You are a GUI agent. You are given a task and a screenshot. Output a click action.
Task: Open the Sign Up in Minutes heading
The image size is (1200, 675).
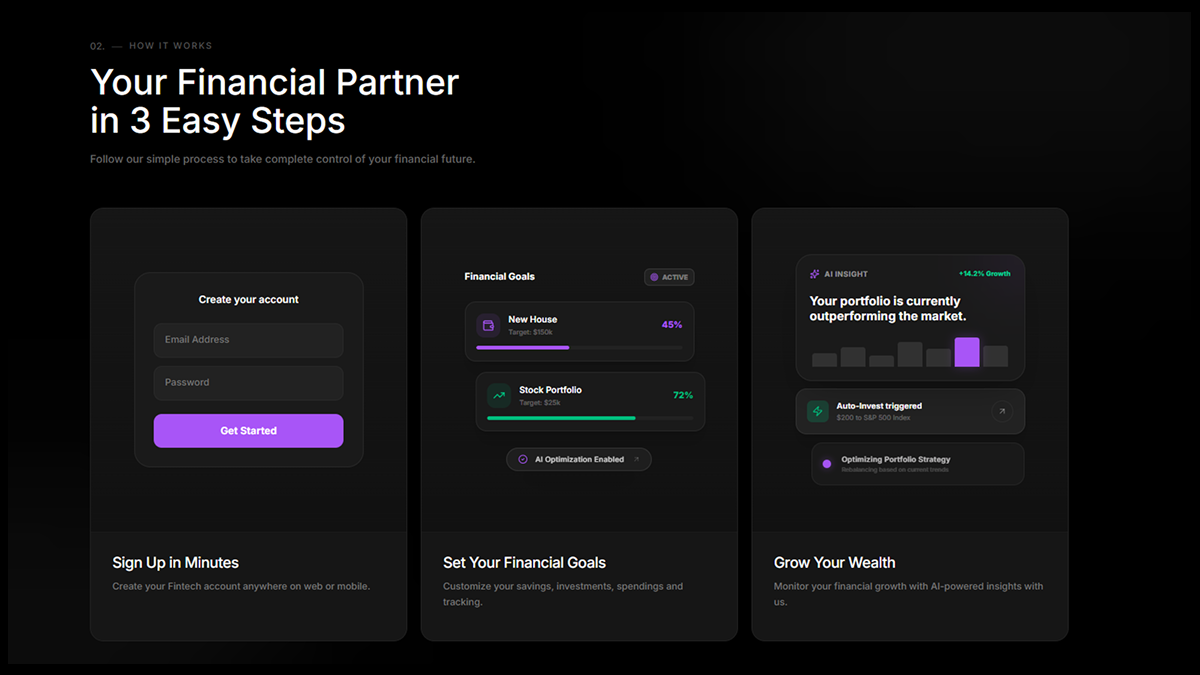point(175,563)
